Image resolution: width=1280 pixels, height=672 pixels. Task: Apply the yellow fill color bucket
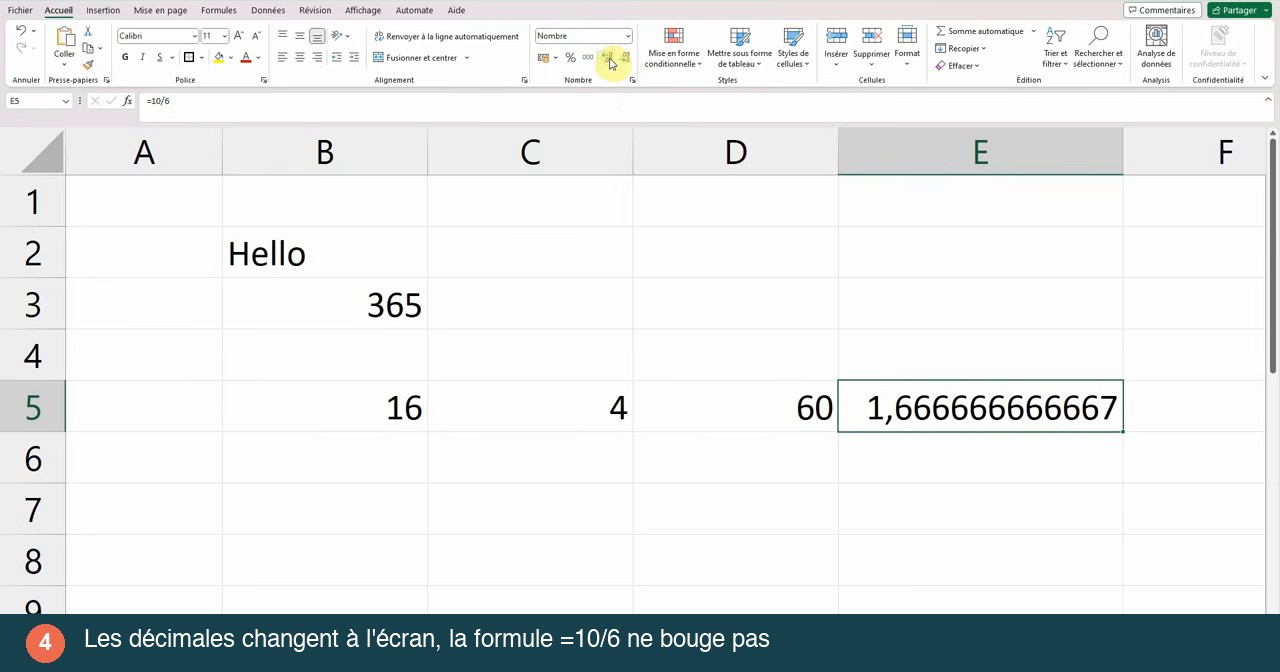pyautogui.click(x=218, y=58)
